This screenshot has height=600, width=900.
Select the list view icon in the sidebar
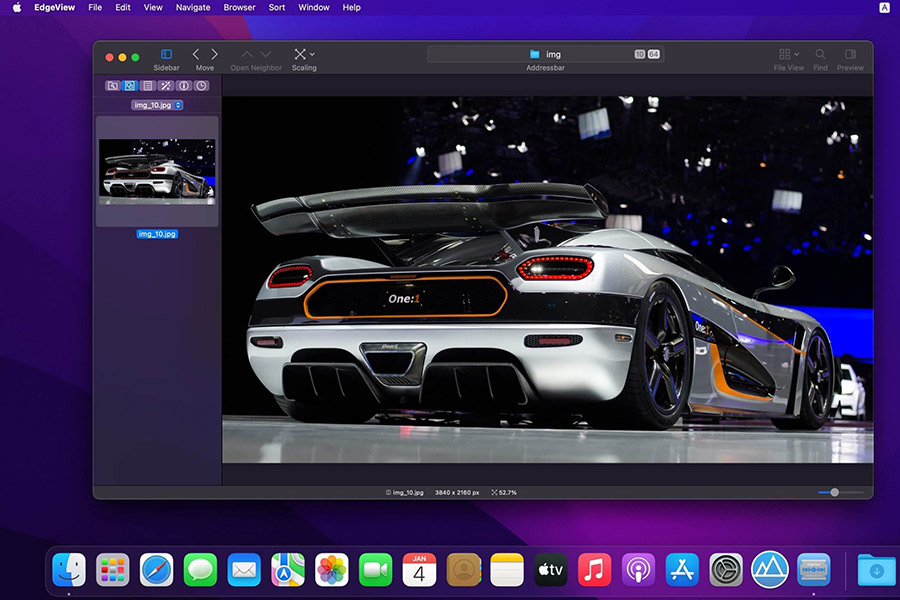[x=147, y=86]
